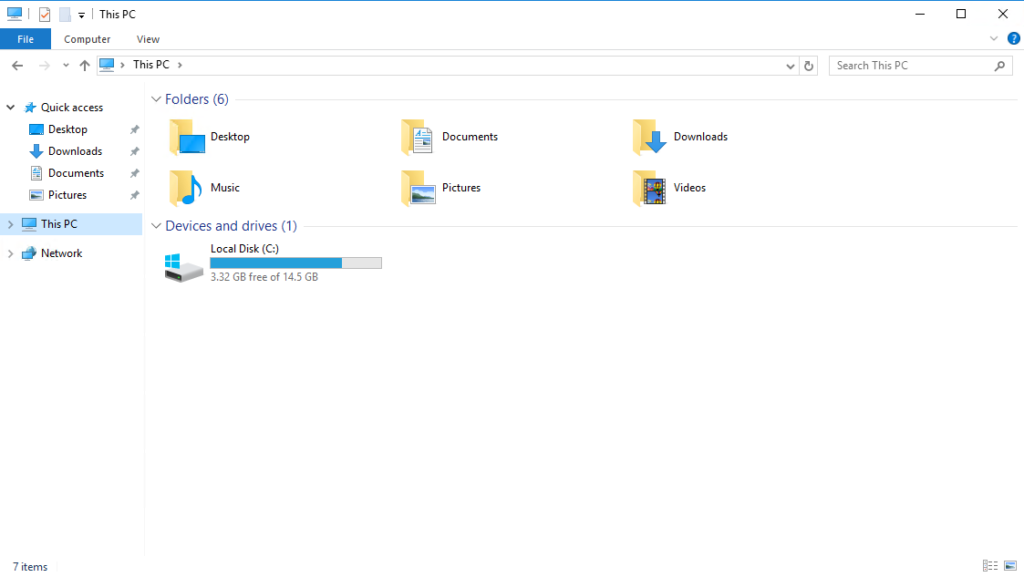Click the Refresh icon beside address bar
Screen dimensions: 1024x577
pyautogui.click(x=809, y=65)
